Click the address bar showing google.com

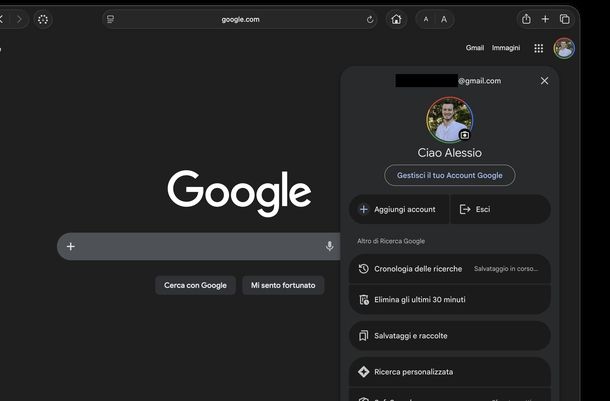tap(240, 19)
